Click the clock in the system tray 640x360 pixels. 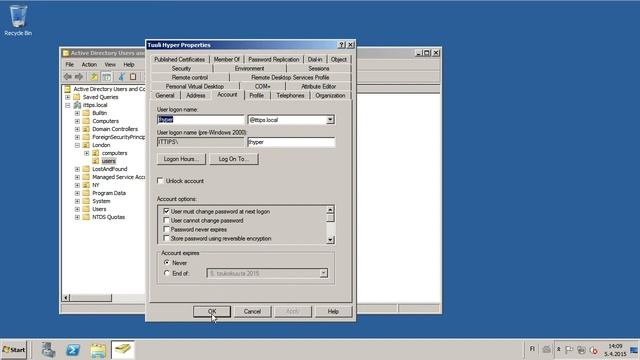[x=615, y=349]
